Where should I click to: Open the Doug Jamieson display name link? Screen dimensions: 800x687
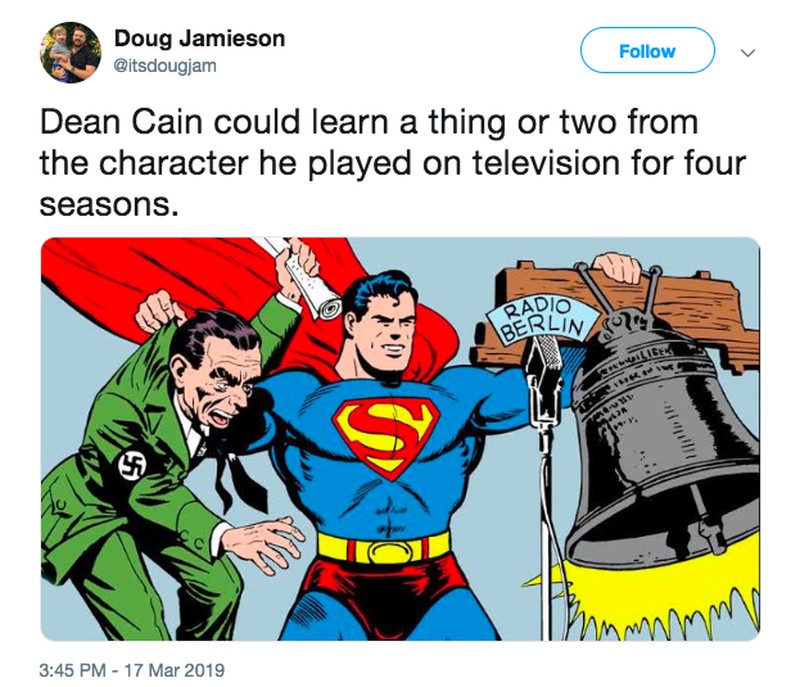(x=199, y=39)
